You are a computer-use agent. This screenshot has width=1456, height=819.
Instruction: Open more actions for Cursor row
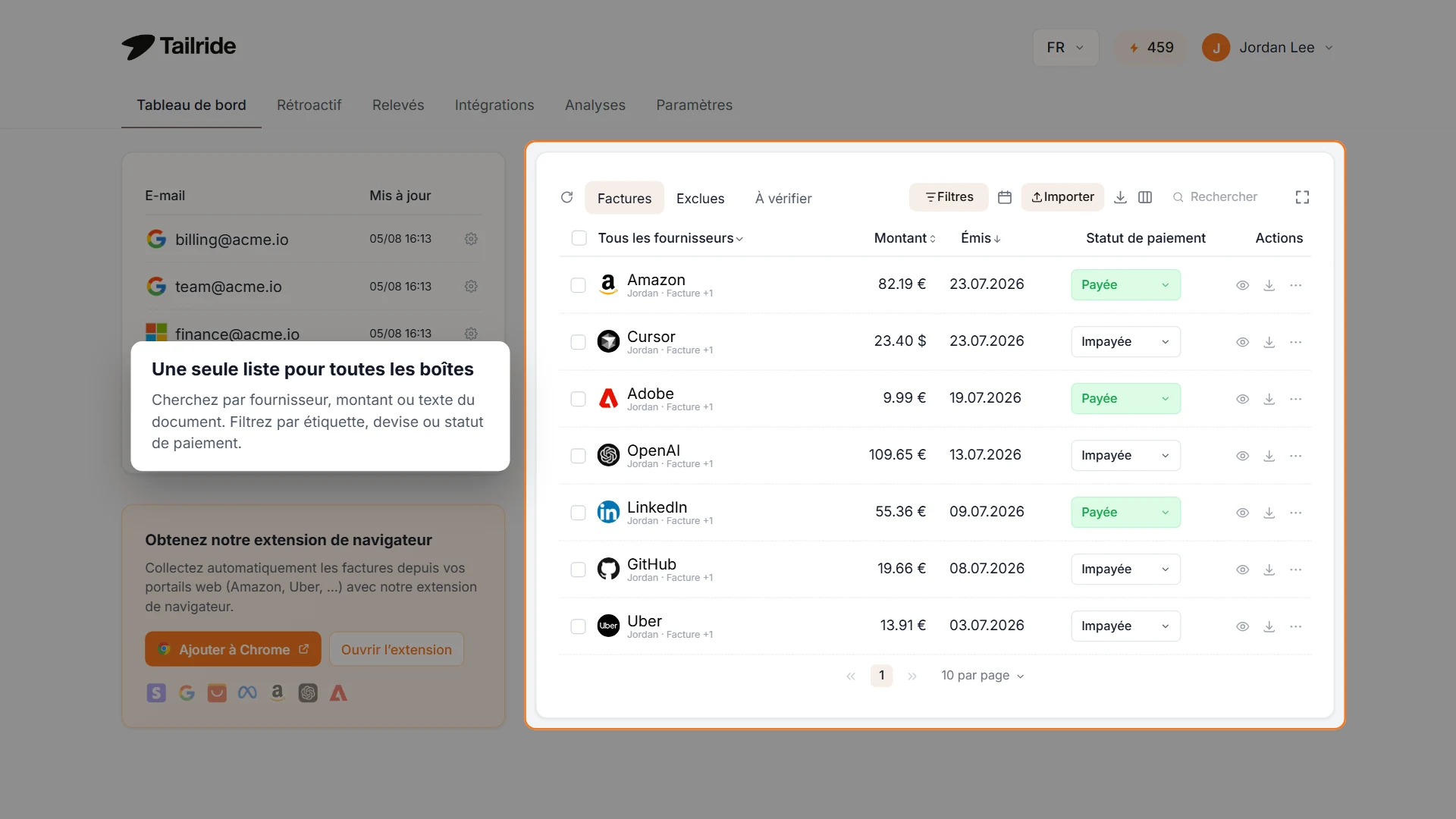1295,342
